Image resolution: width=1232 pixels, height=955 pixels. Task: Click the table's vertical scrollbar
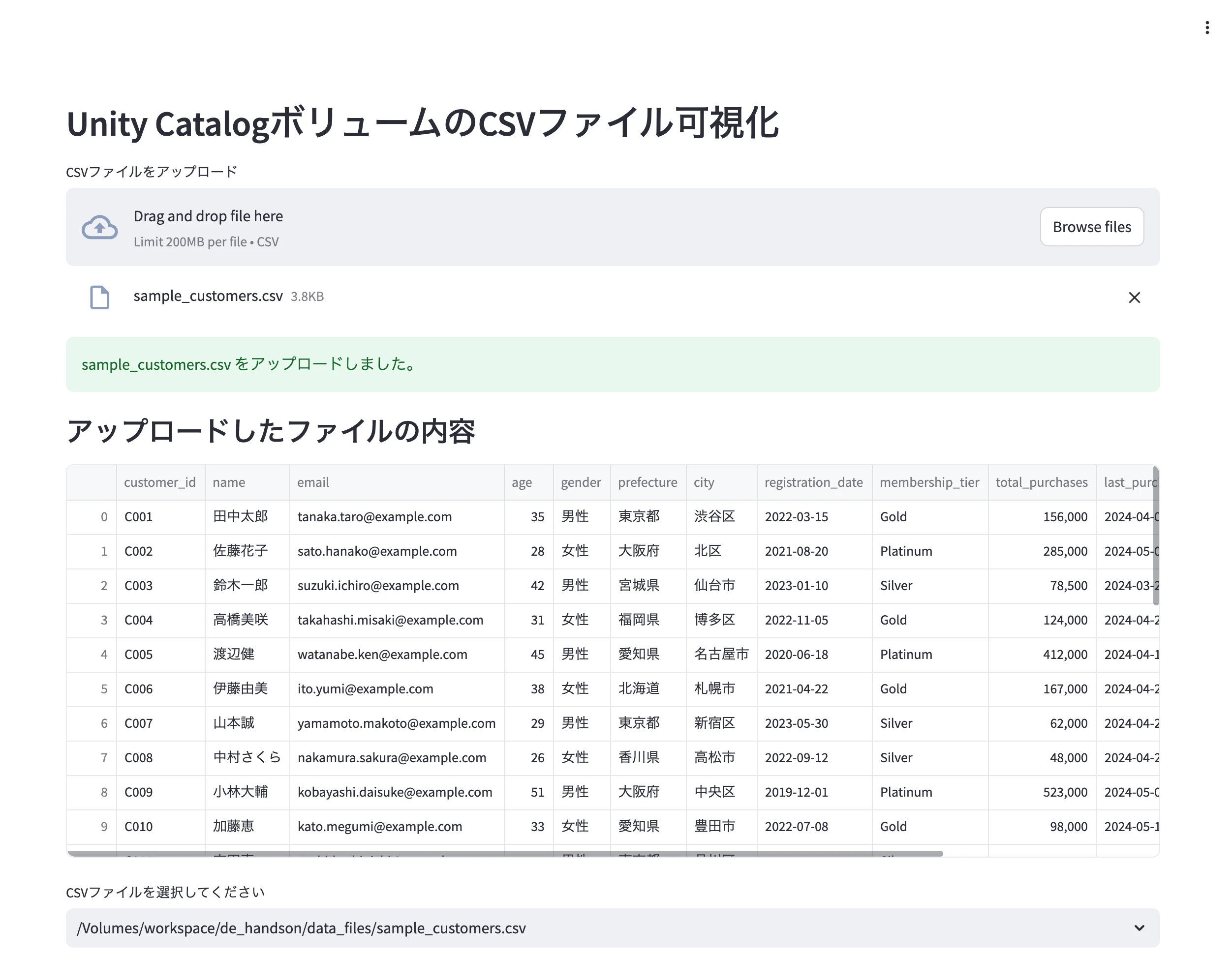[x=1156, y=536]
